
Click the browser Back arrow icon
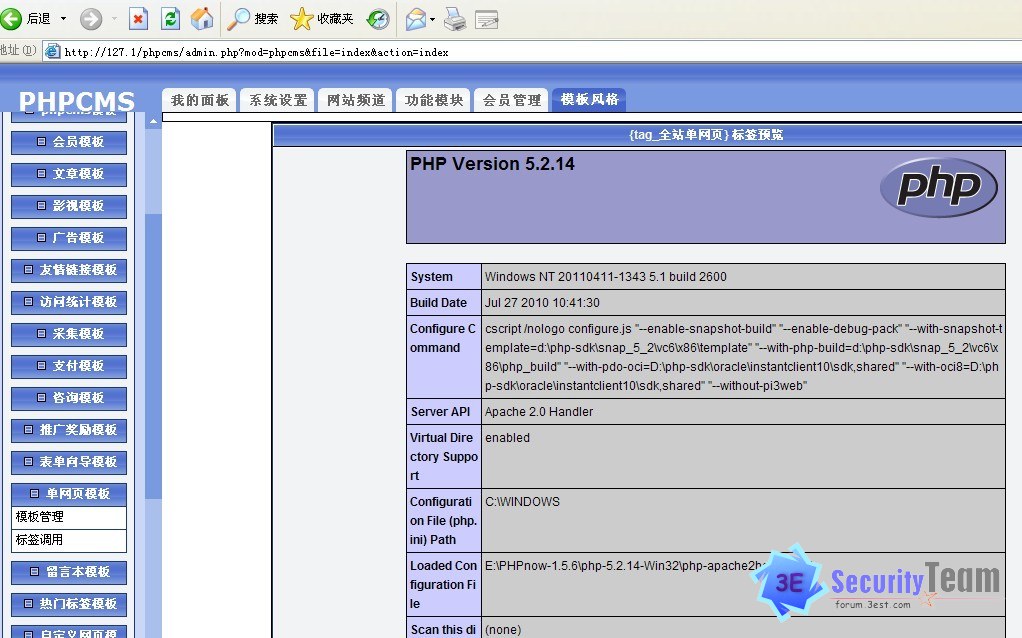pyautogui.click(x=10, y=18)
